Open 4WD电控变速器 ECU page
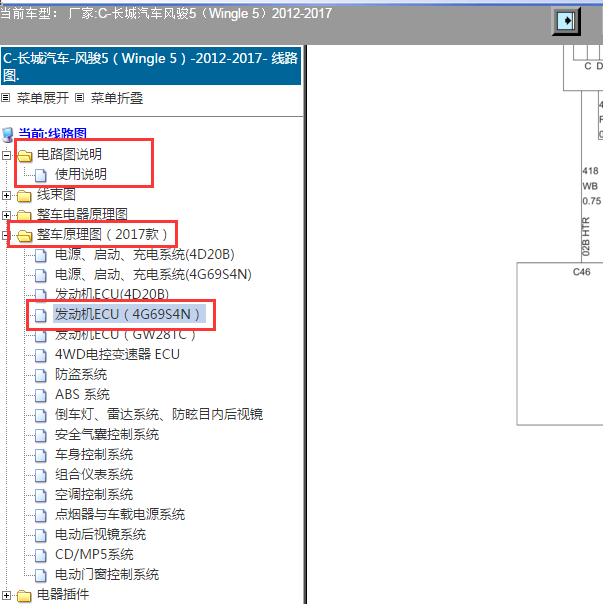This screenshot has height=604, width=603. (117, 354)
